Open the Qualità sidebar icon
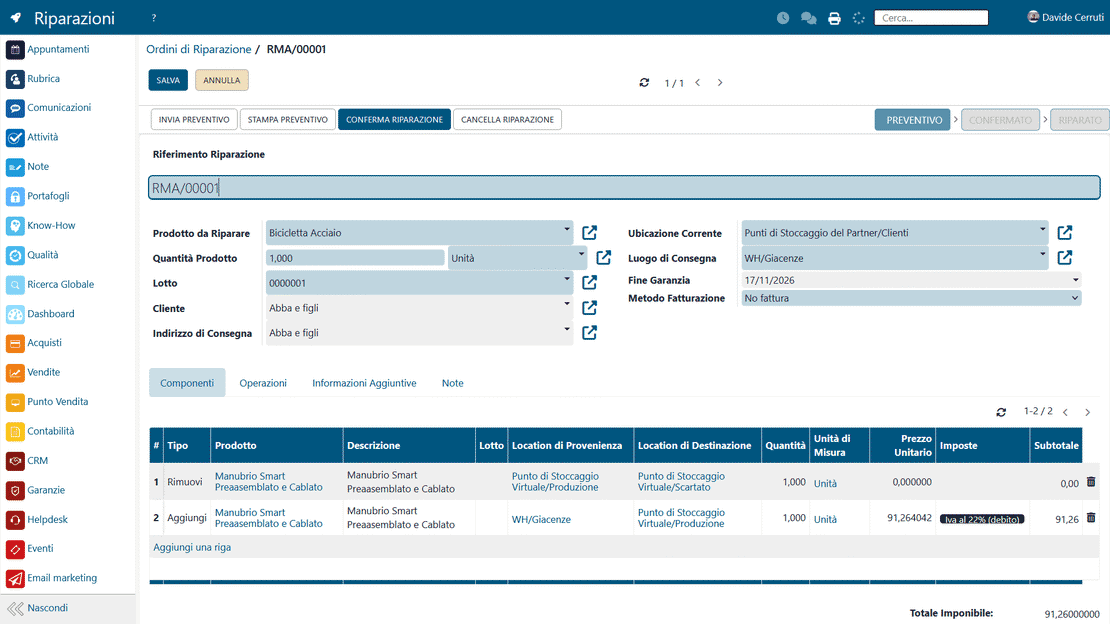 coord(15,256)
